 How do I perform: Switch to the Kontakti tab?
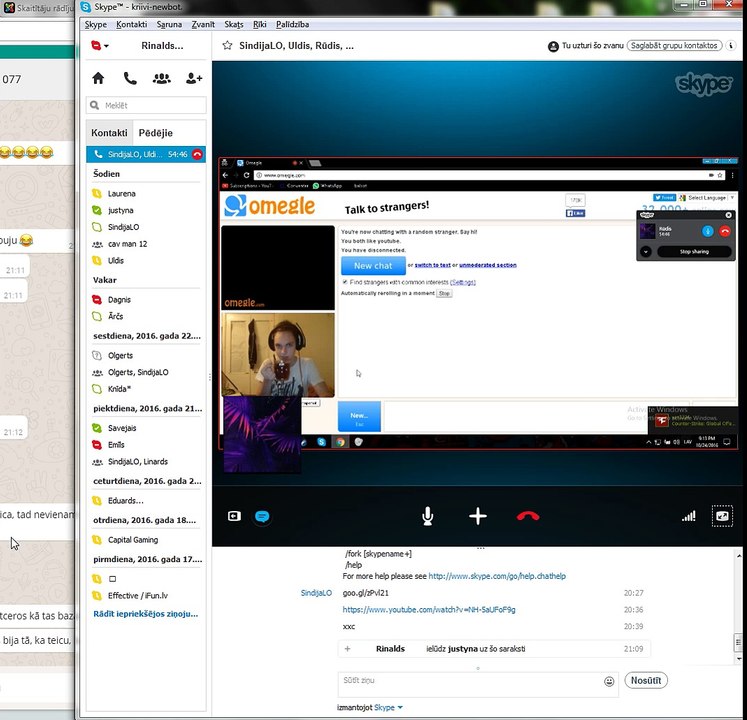click(109, 133)
